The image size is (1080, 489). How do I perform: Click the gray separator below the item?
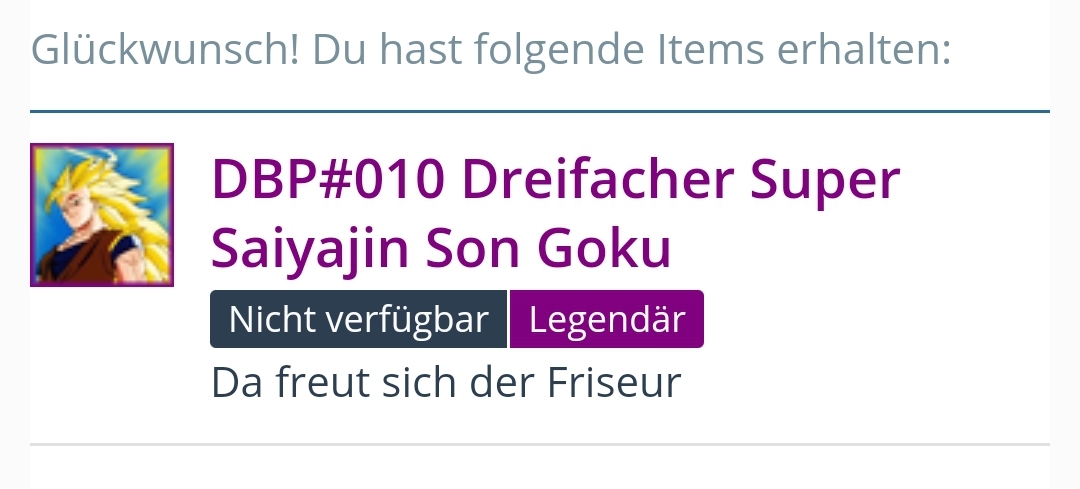[x=540, y=444]
